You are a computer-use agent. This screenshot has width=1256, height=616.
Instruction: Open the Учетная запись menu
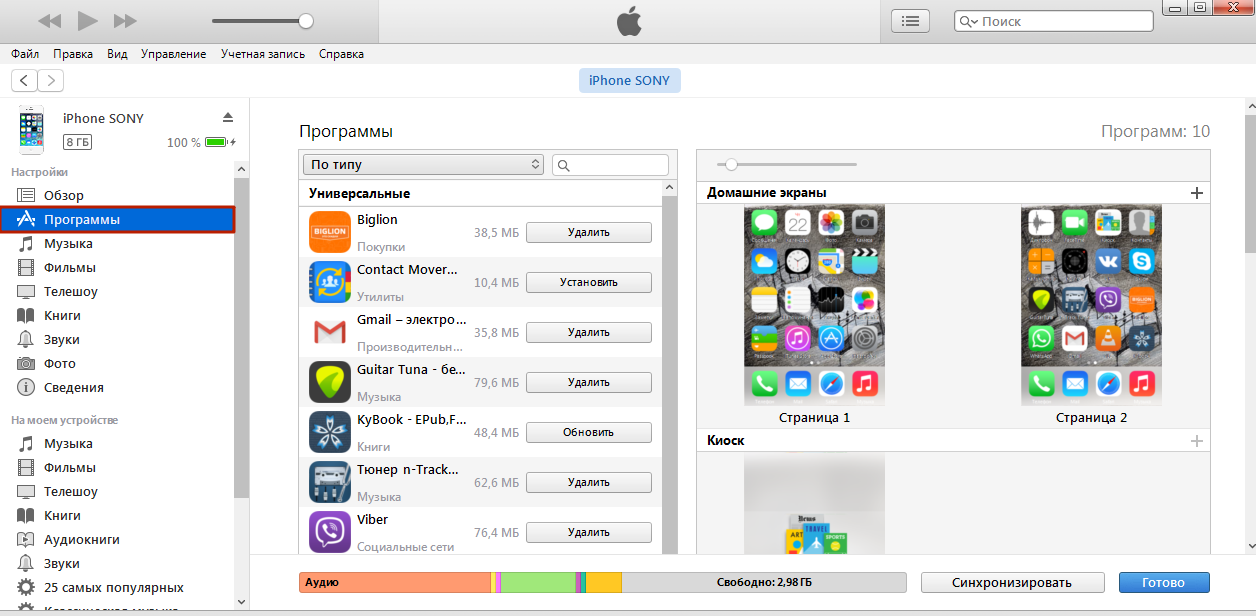(x=263, y=54)
